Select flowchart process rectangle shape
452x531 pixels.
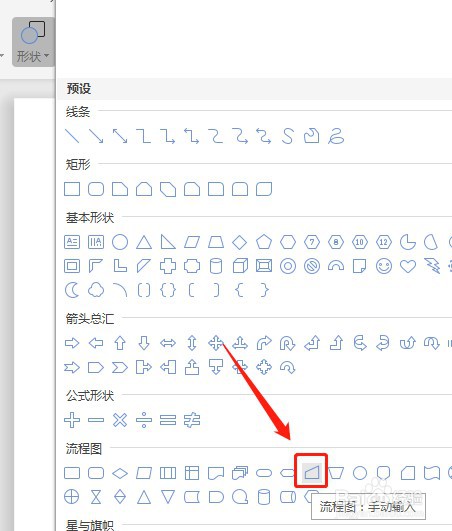coord(72,473)
